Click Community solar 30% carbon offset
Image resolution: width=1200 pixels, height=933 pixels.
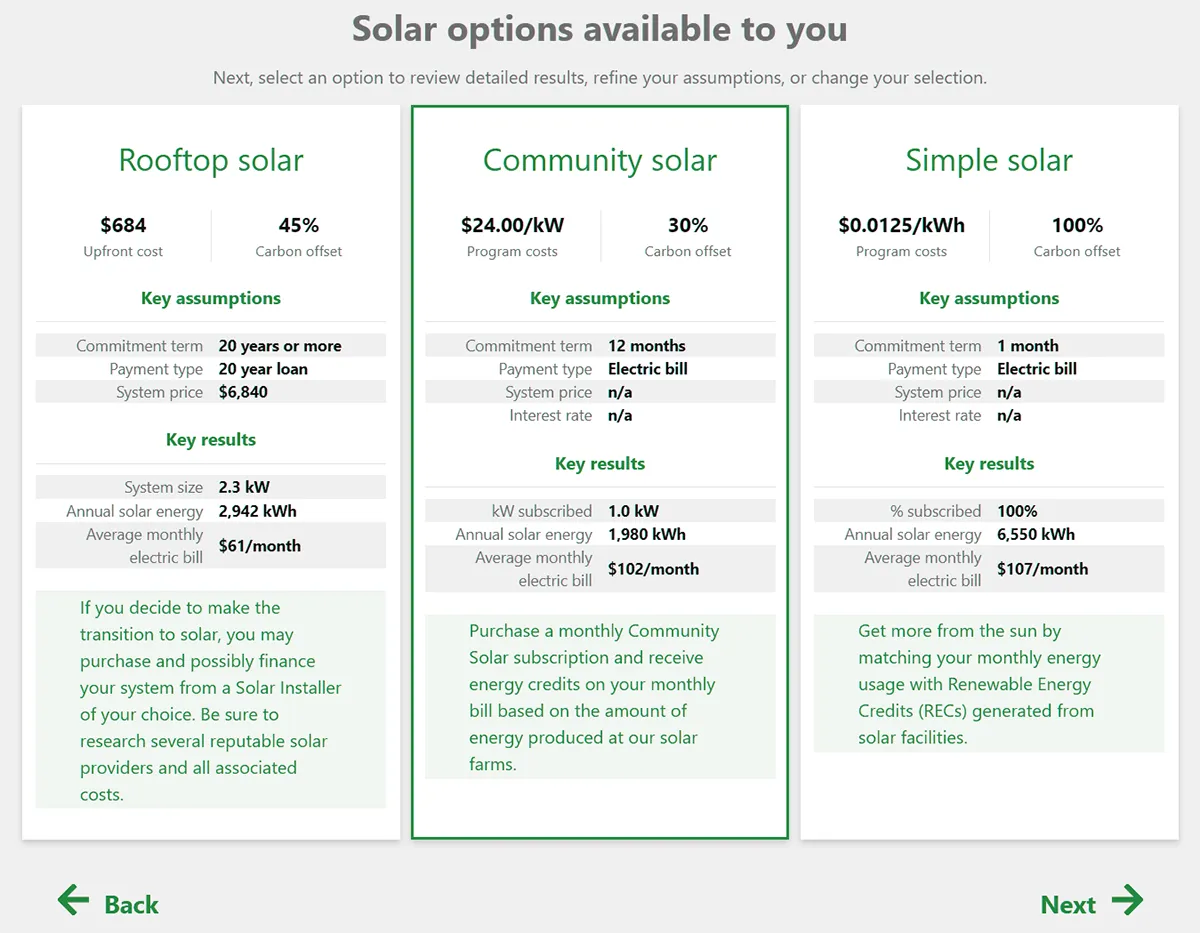pyautogui.click(x=688, y=226)
